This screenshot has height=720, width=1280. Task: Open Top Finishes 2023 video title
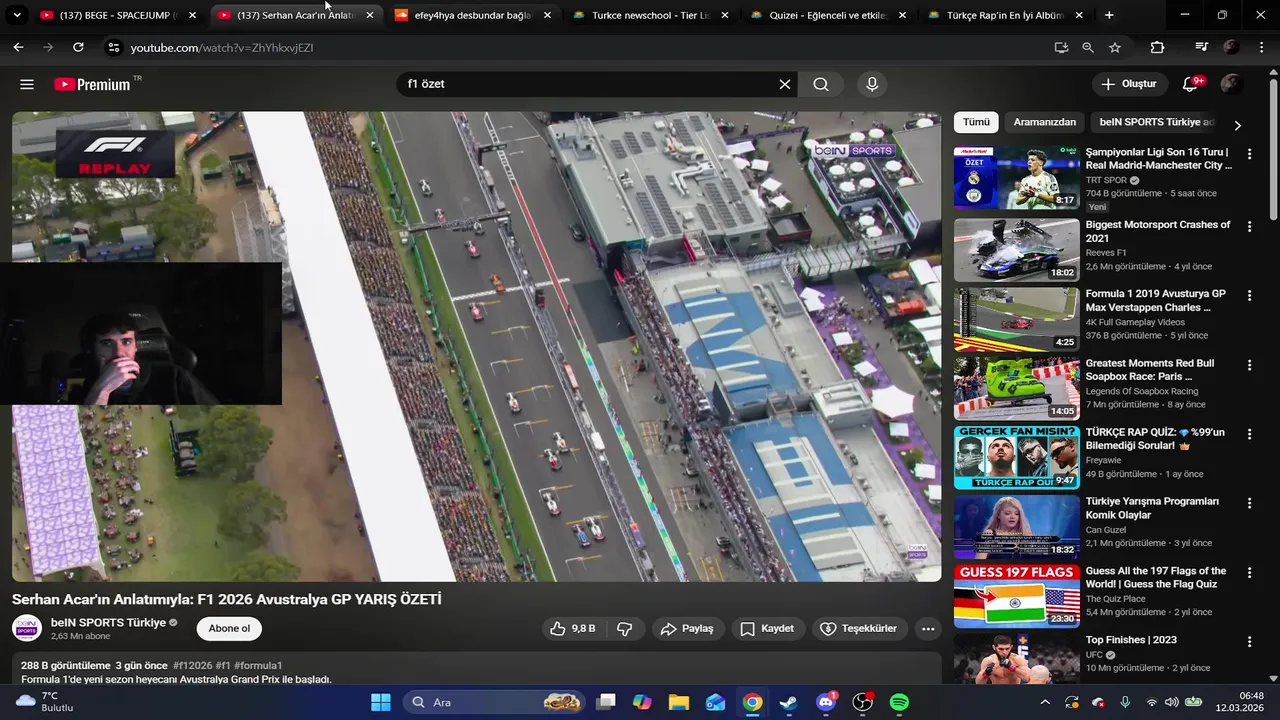click(1131, 640)
